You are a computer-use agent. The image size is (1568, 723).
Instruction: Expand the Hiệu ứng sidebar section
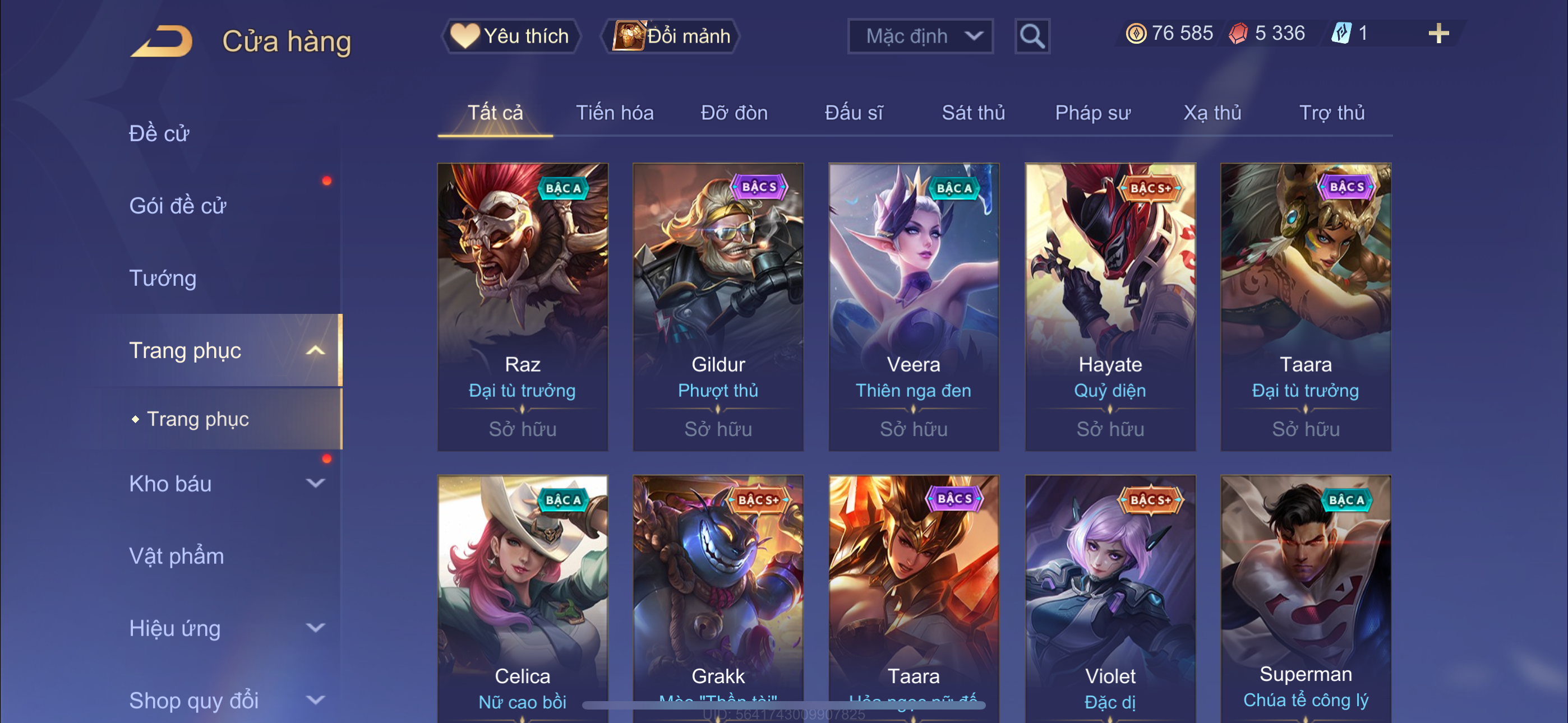pos(315,628)
